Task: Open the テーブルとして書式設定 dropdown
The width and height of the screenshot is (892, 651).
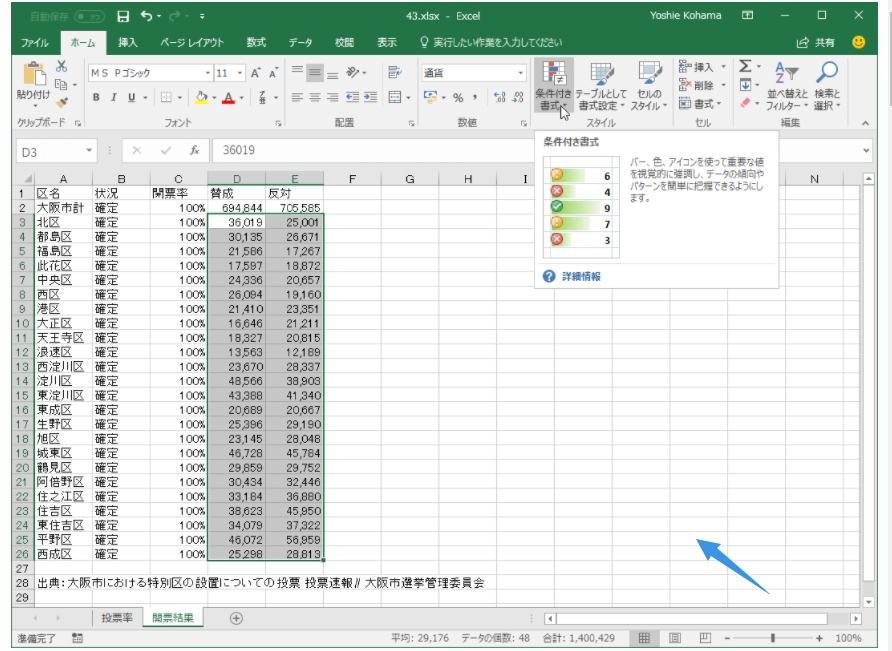Action: tap(601, 86)
